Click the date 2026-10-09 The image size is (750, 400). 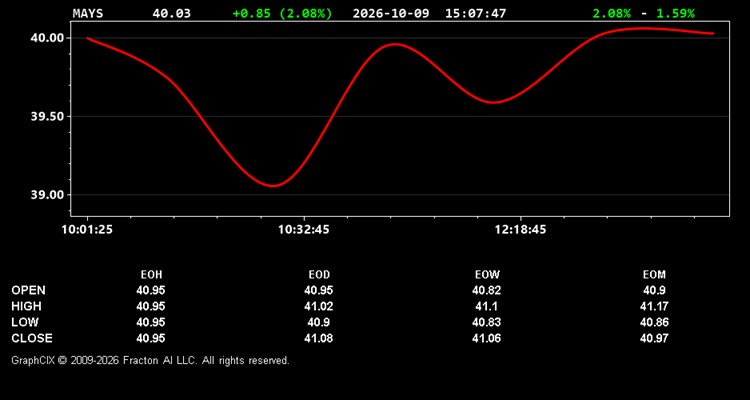tap(391, 13)
